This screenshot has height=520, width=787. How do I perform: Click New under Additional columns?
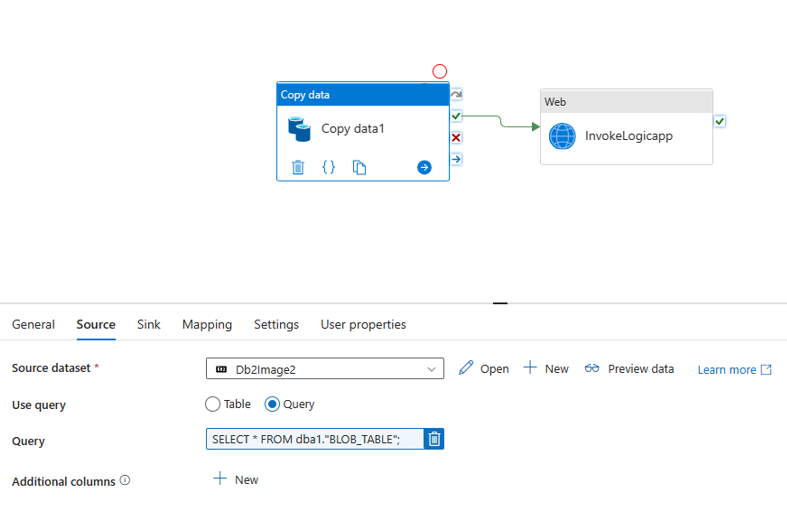pyautogui.click(x=235, y=479)
